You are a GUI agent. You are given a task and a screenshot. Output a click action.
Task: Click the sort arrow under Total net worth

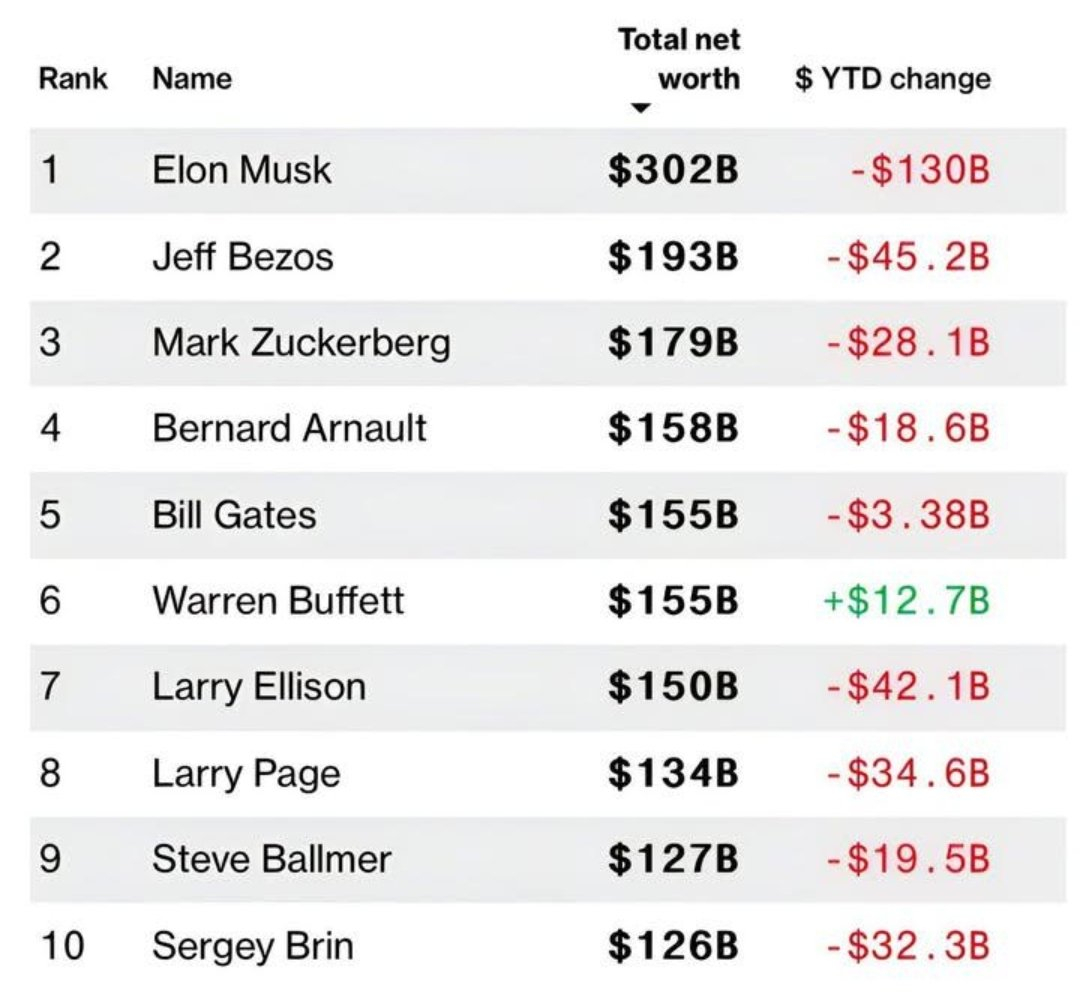[641, 109]
